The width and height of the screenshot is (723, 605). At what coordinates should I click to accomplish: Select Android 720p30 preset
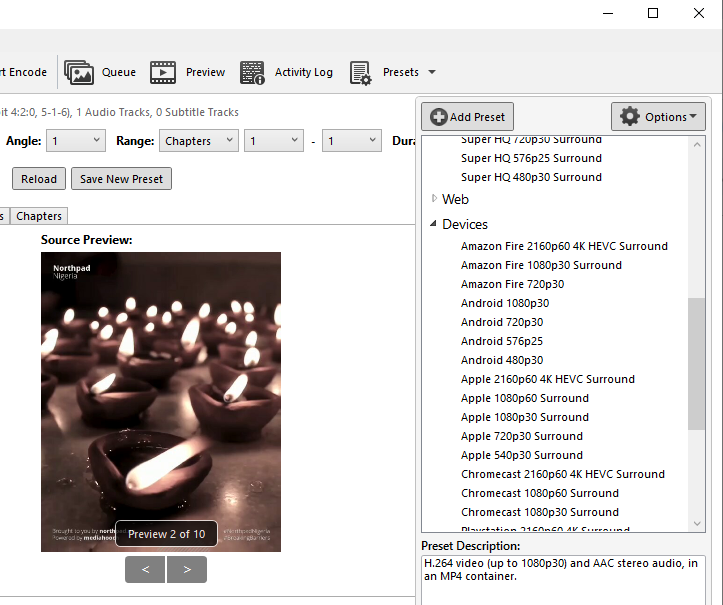[x=502, y=322]
